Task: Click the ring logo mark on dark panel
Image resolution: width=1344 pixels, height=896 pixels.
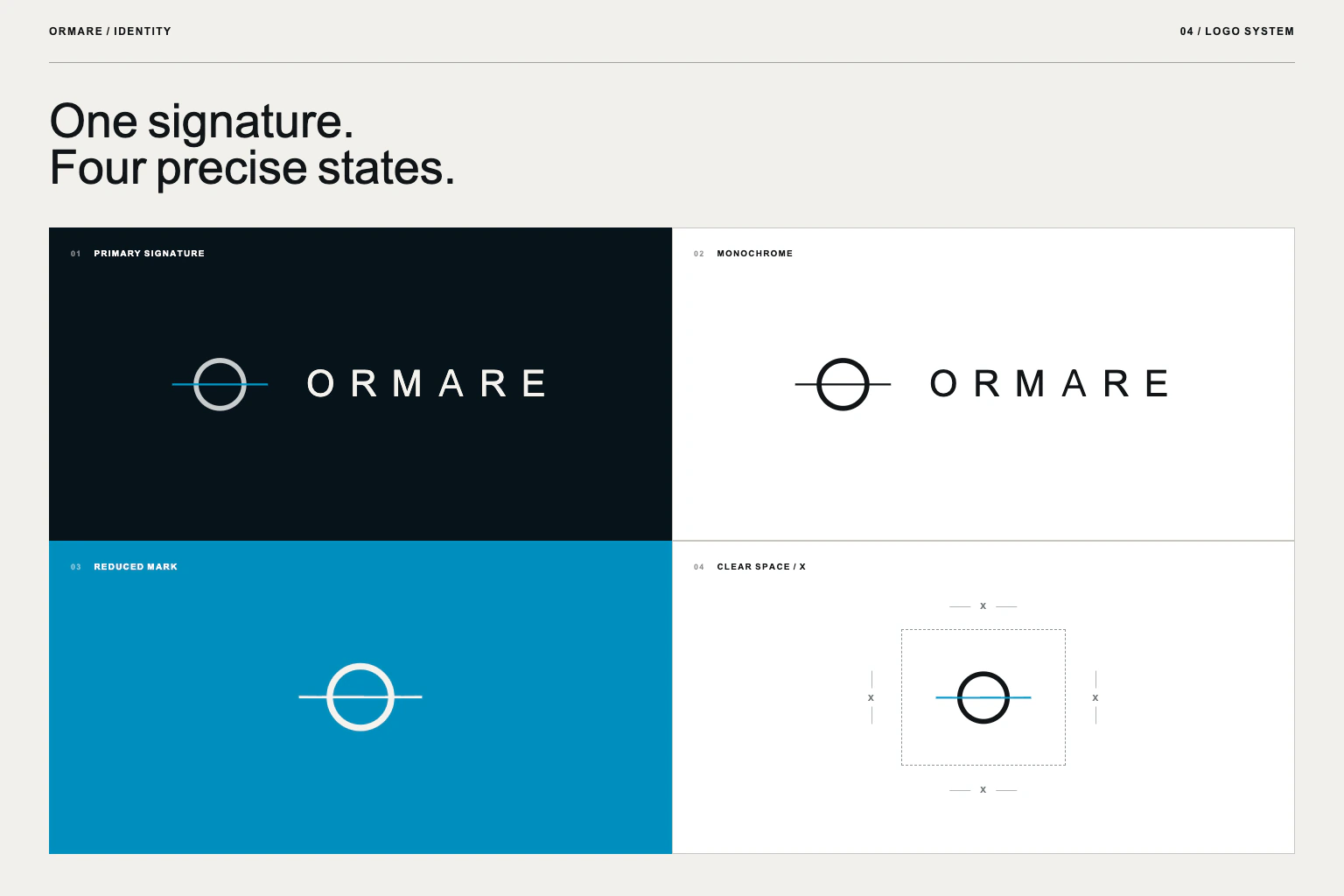Action: point(220,384)
